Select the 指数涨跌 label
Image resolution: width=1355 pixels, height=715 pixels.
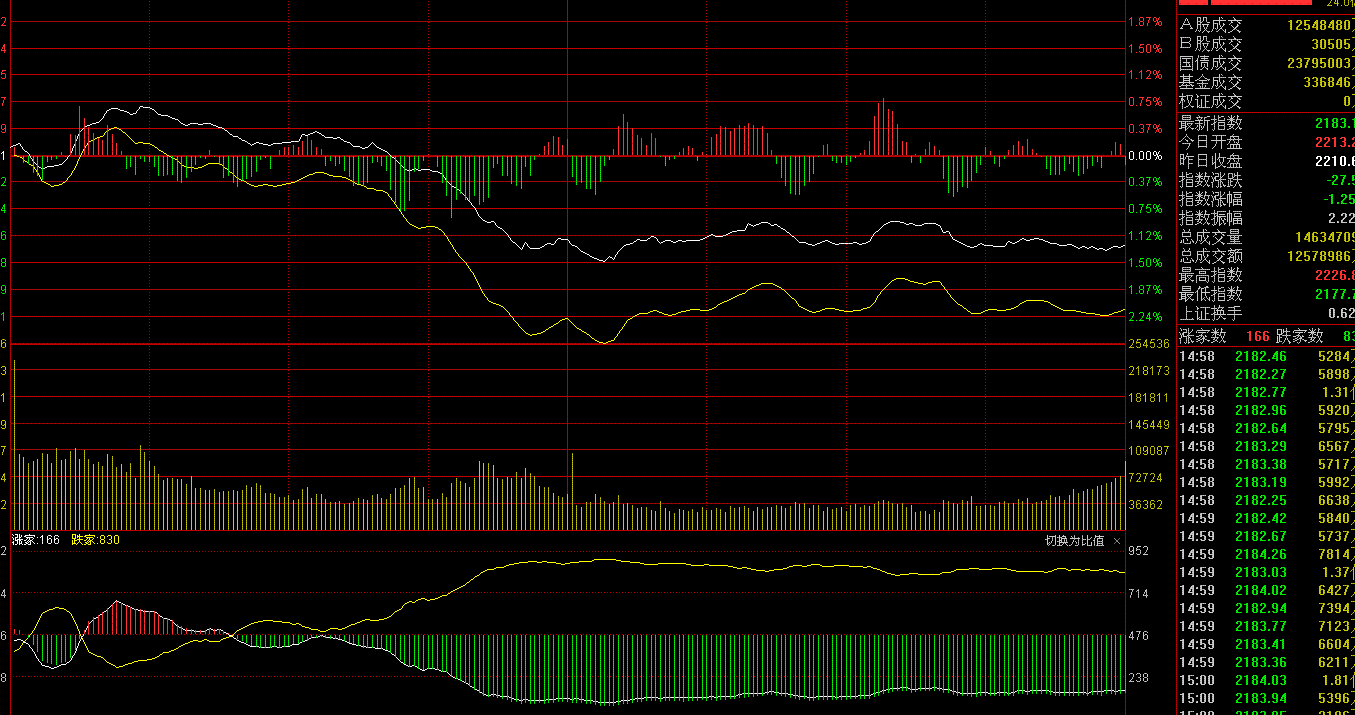(1210, 180)
